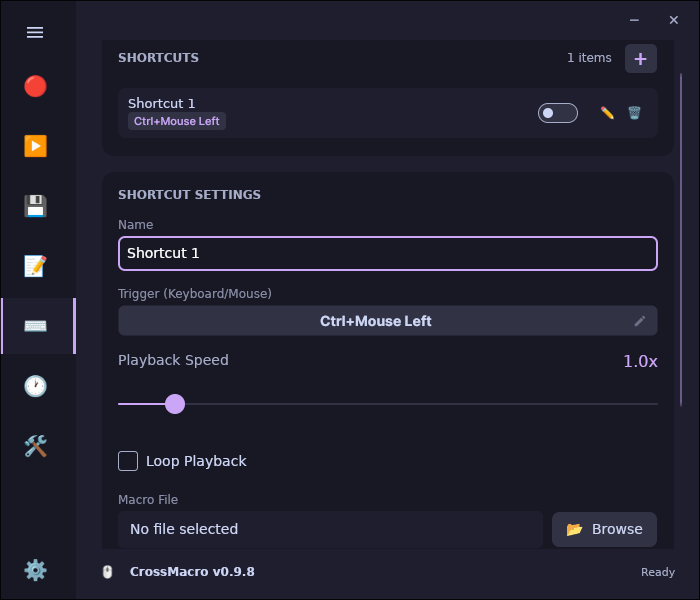Open the red Record tab icon

click(x=35, y=86)
